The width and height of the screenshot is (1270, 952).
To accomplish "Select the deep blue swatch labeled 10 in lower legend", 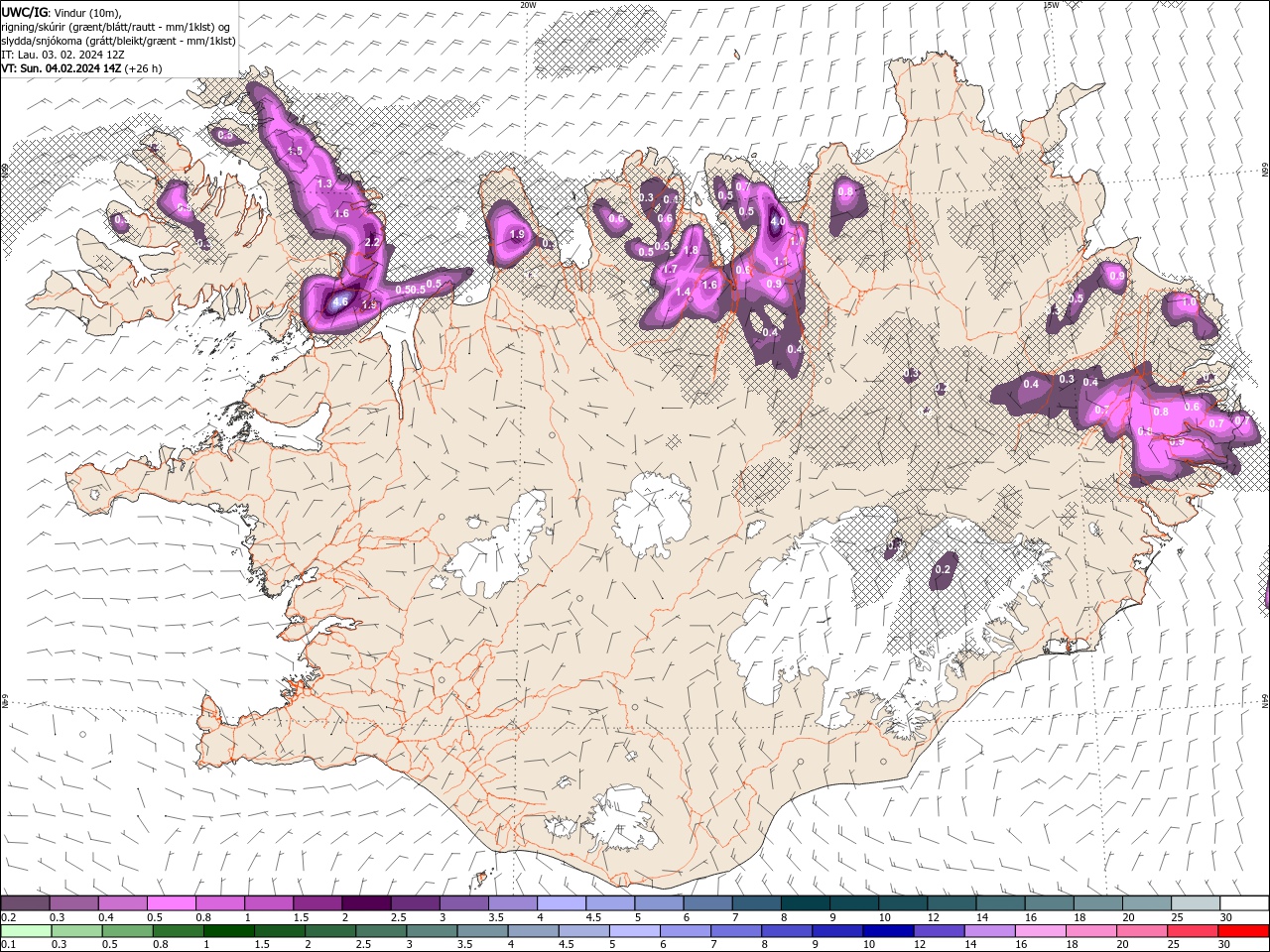I will point(888,931).
